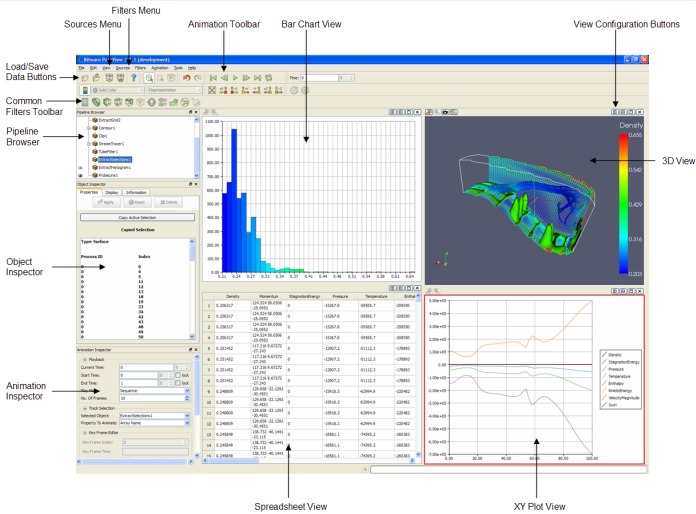Toggle visibility eye for ExtractHistogram1

click(81, 166)
